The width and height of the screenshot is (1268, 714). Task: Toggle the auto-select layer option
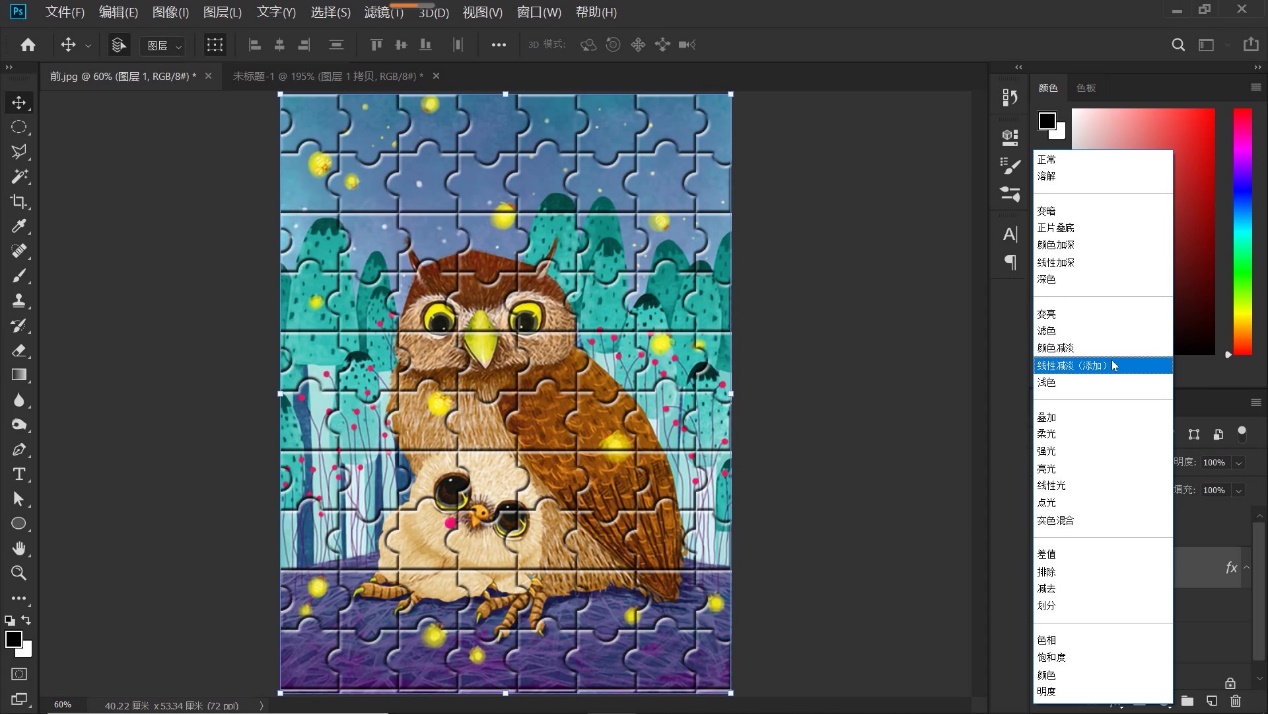(x=119, y=45)
